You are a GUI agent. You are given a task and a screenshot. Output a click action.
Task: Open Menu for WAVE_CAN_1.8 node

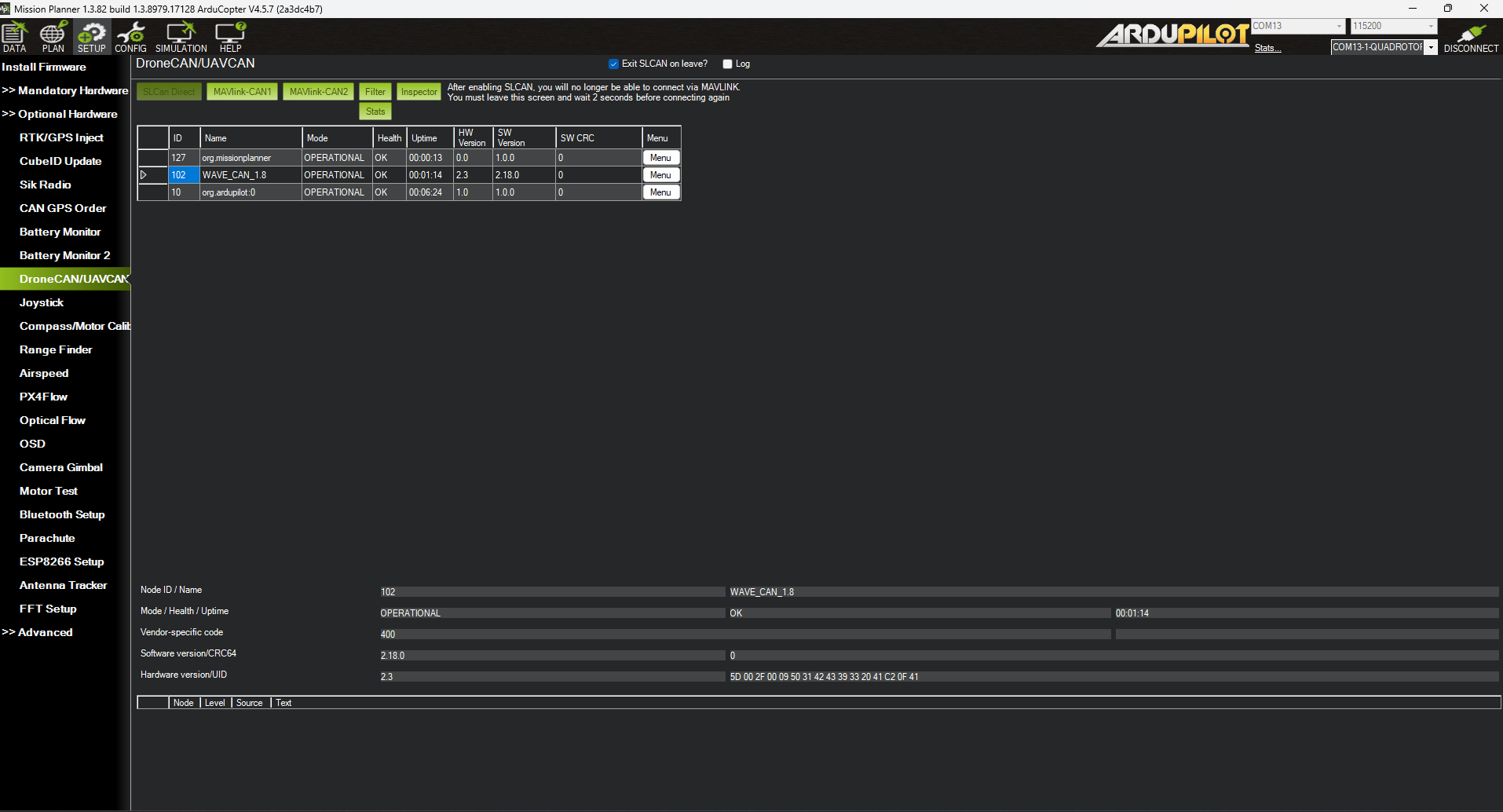pos(660,175)
